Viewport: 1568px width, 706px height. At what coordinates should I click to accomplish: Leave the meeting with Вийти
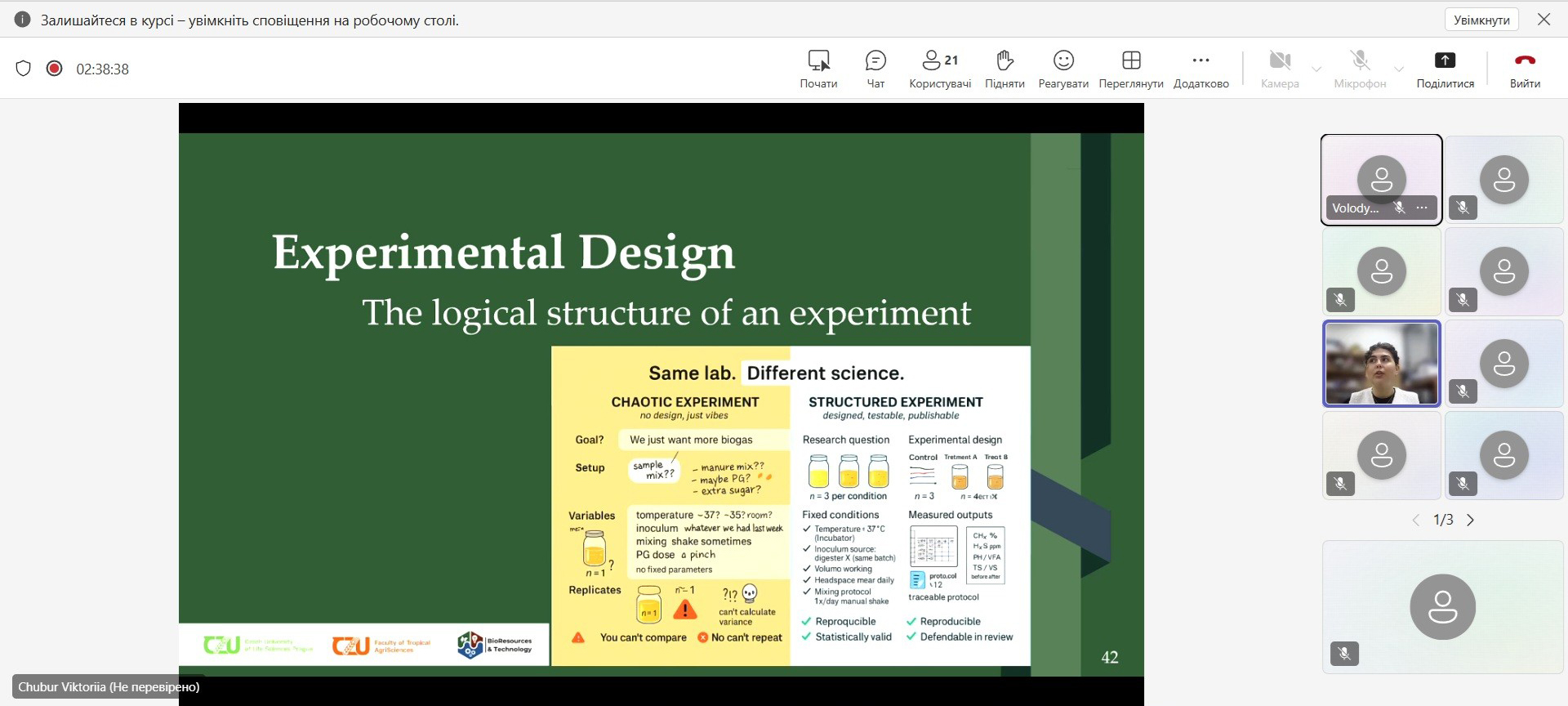pos(1525,69)
